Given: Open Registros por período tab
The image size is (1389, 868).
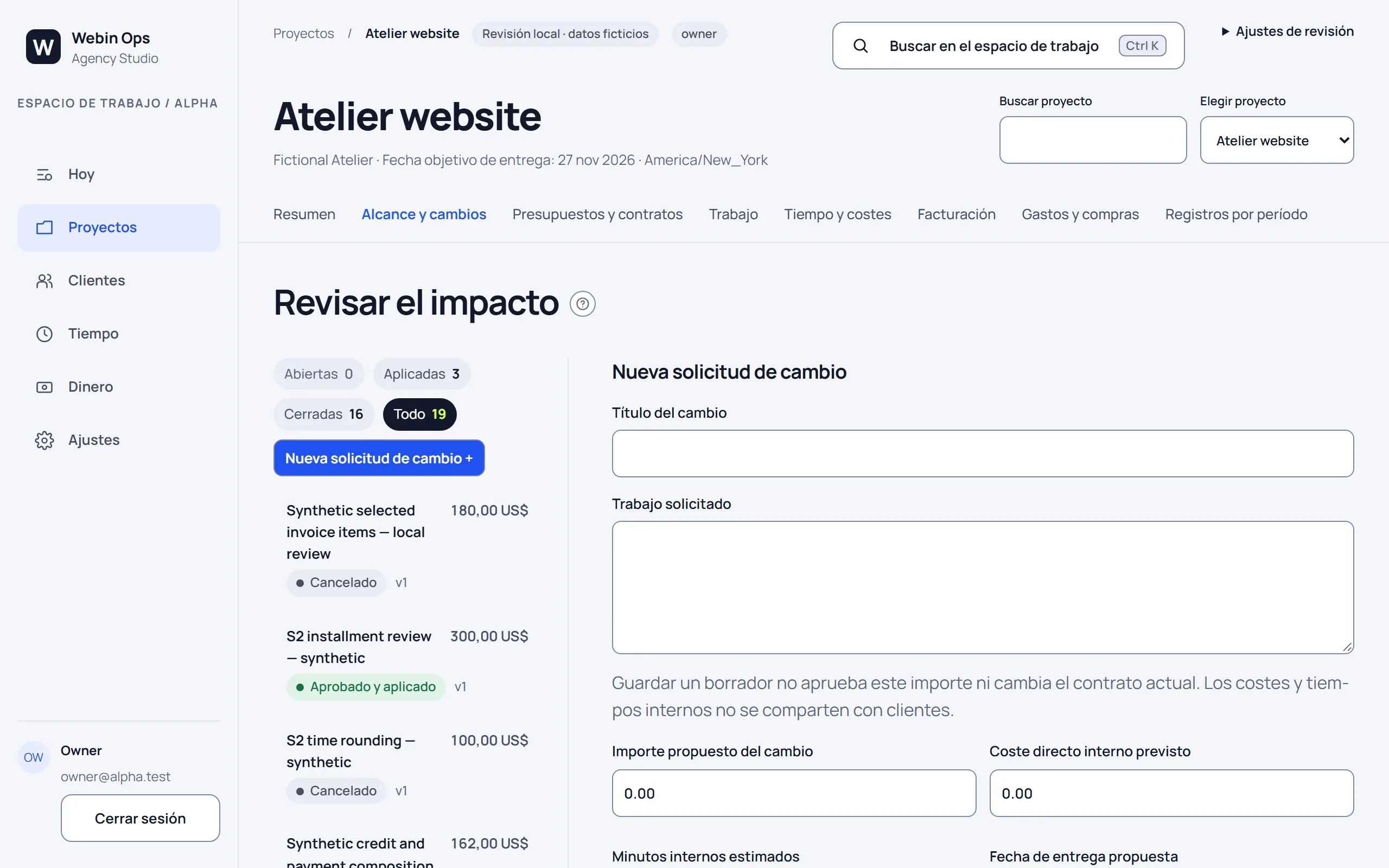Looking at the screenshot, I should 1237,214.
